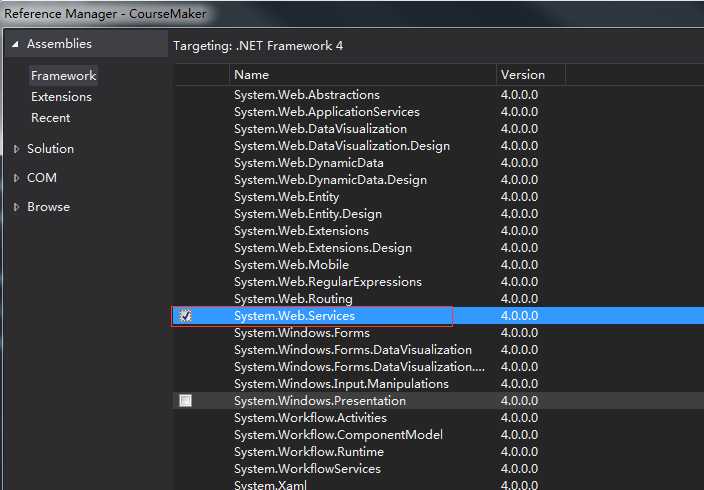704x490 pixels.
Task: Select System.WorkflowServices row
Action: point(440,469)
